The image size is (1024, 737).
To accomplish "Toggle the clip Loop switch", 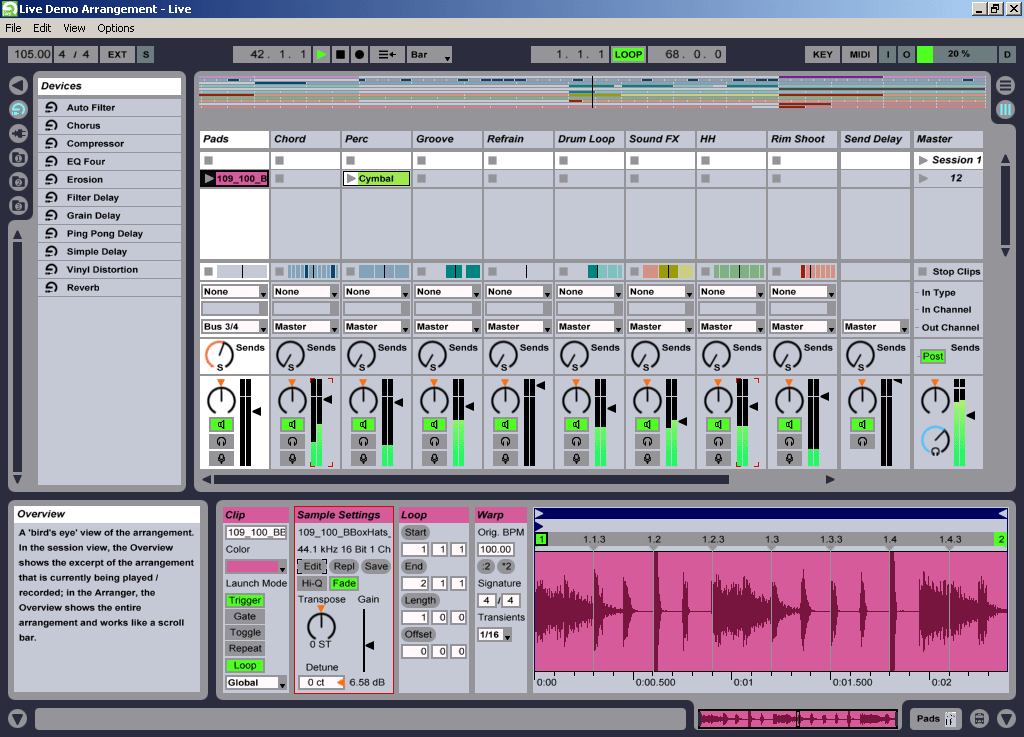I will coord(245,665).
